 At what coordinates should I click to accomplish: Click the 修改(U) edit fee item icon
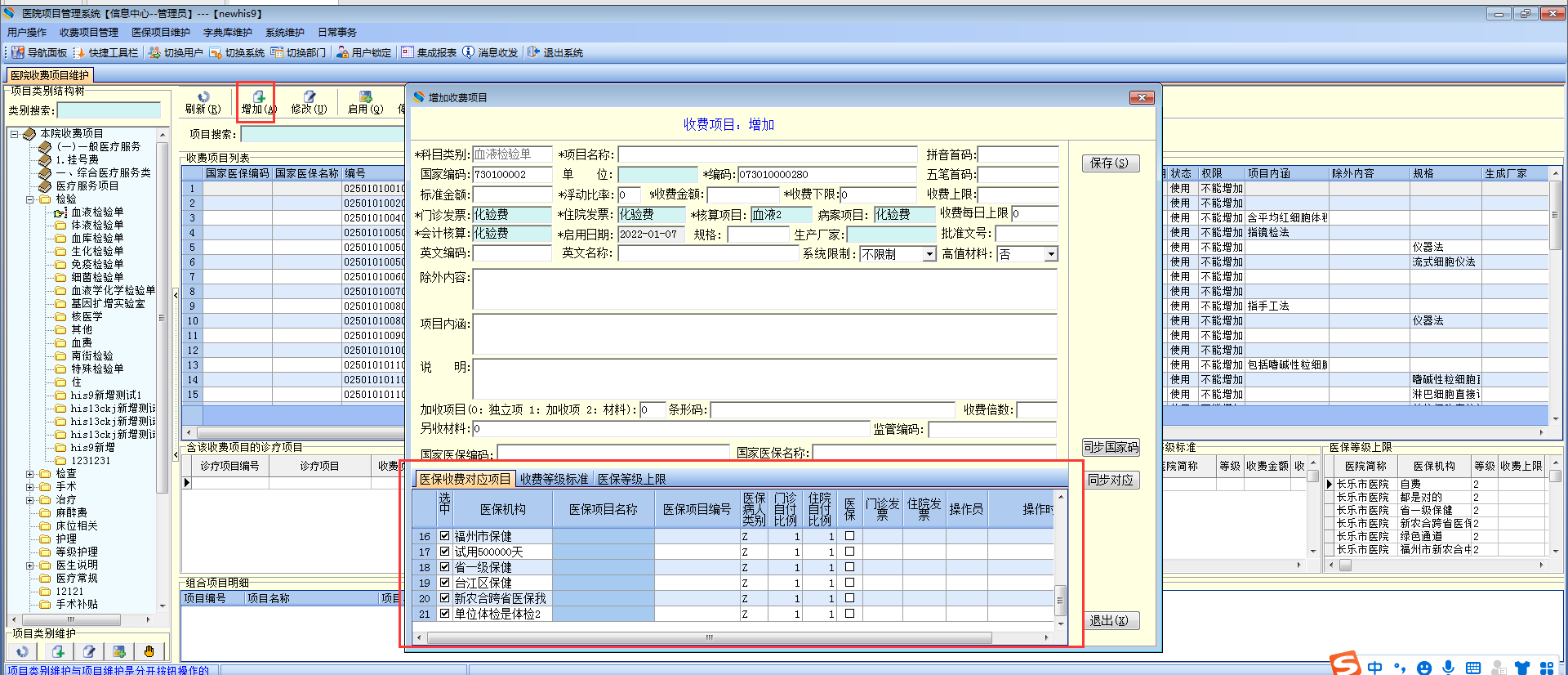coord(310,96)
